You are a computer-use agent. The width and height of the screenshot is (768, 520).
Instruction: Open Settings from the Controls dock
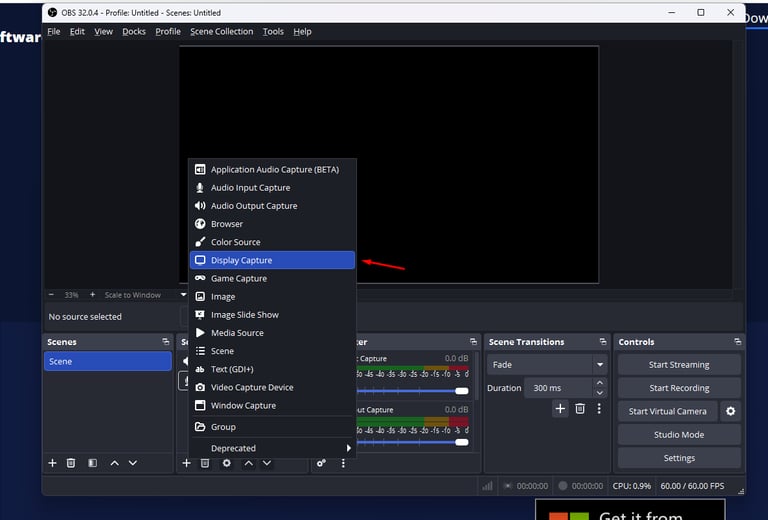pyautogui.click(x=679, y=458)
